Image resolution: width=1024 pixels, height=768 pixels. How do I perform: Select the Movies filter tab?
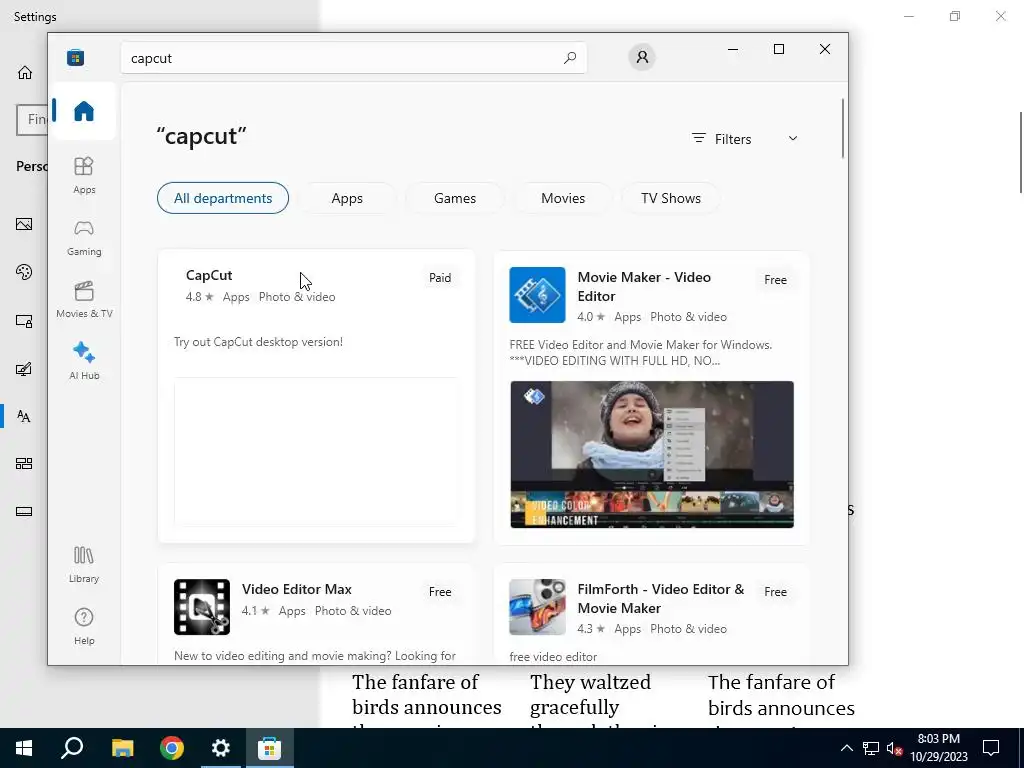[563, 198]
